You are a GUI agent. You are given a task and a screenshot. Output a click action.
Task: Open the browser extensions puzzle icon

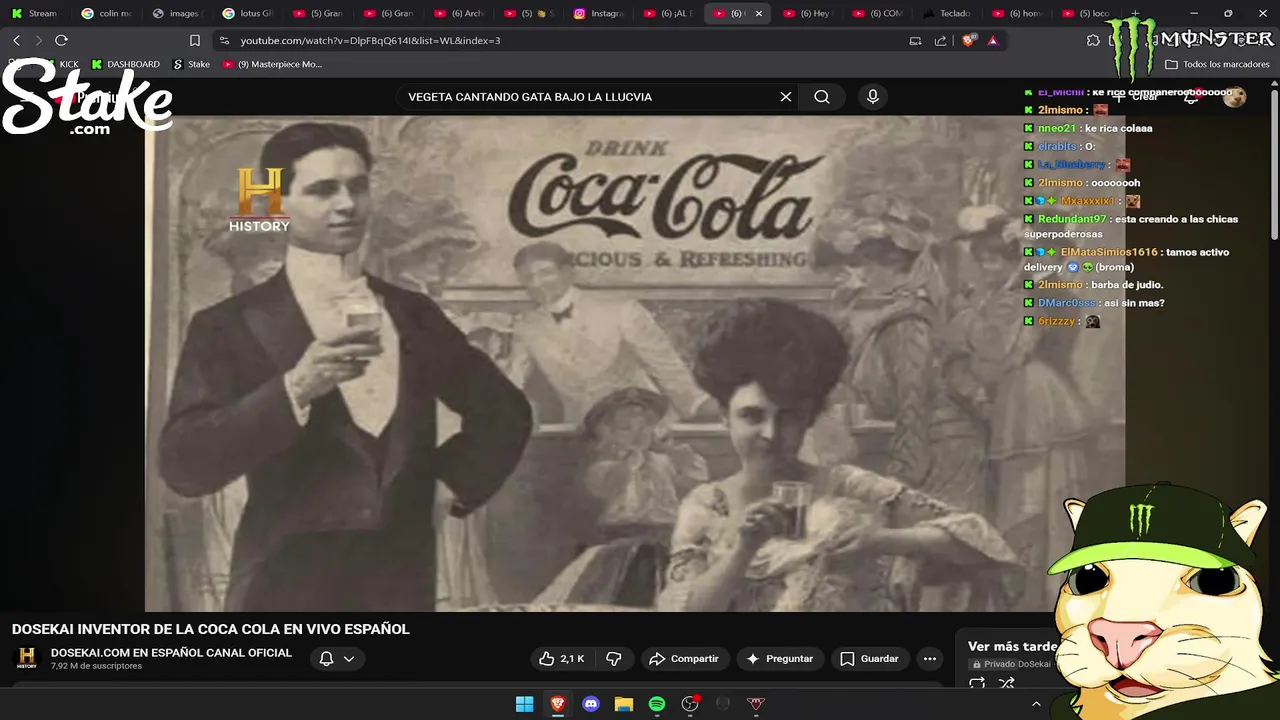1093,40
